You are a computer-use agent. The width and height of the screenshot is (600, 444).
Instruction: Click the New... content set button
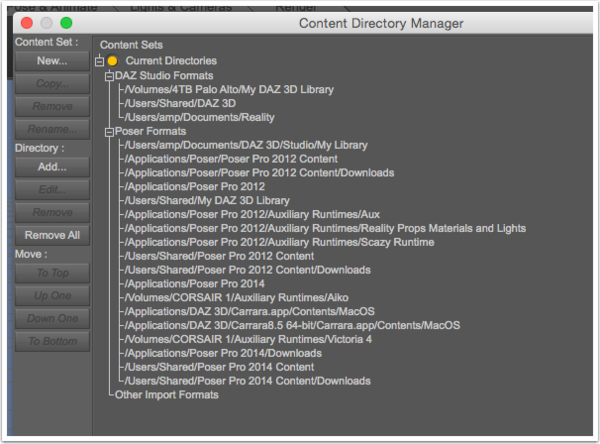[x=52, y=61]
